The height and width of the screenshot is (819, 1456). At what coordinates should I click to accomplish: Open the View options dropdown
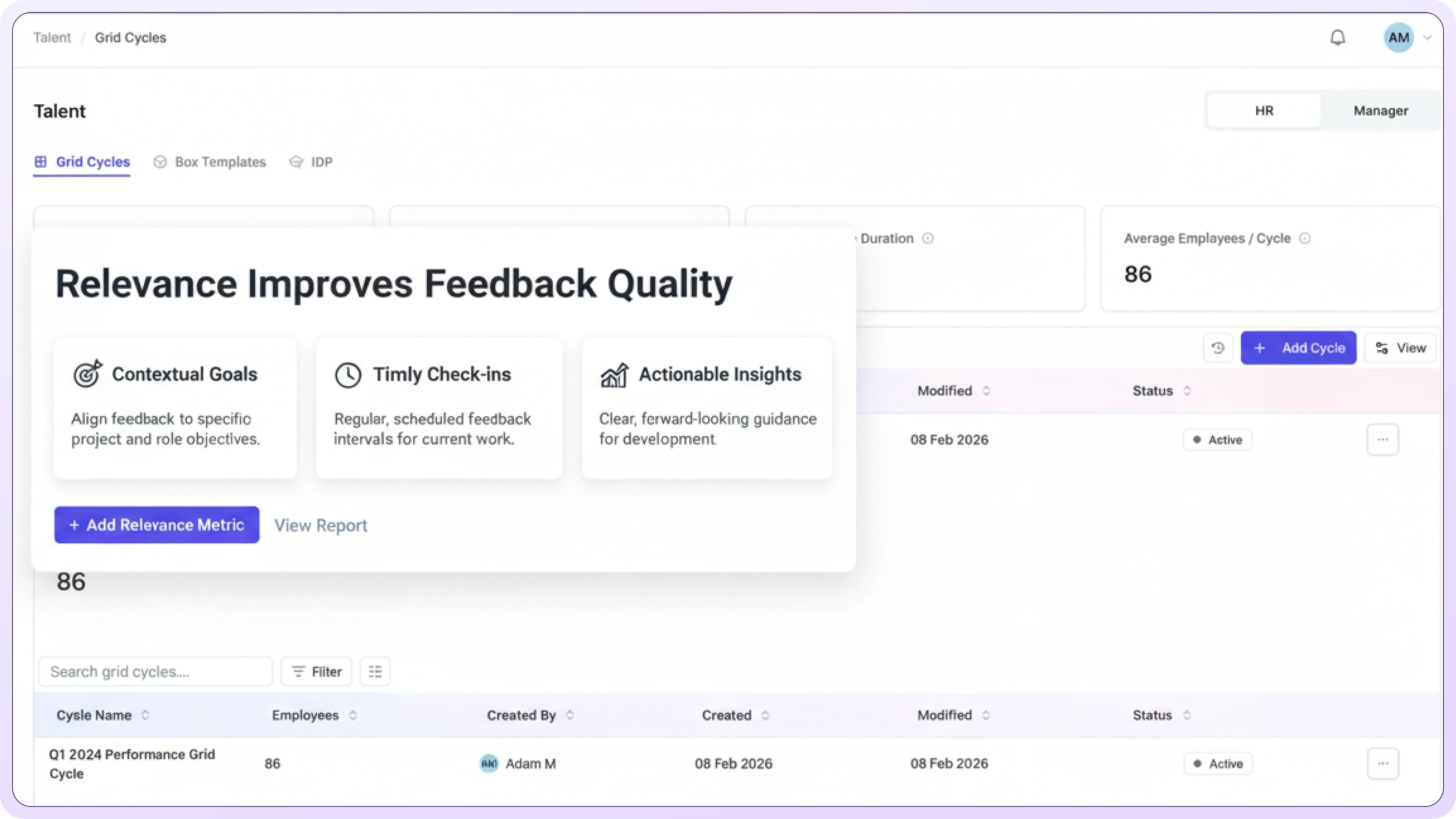click(x=1400, y=348)
